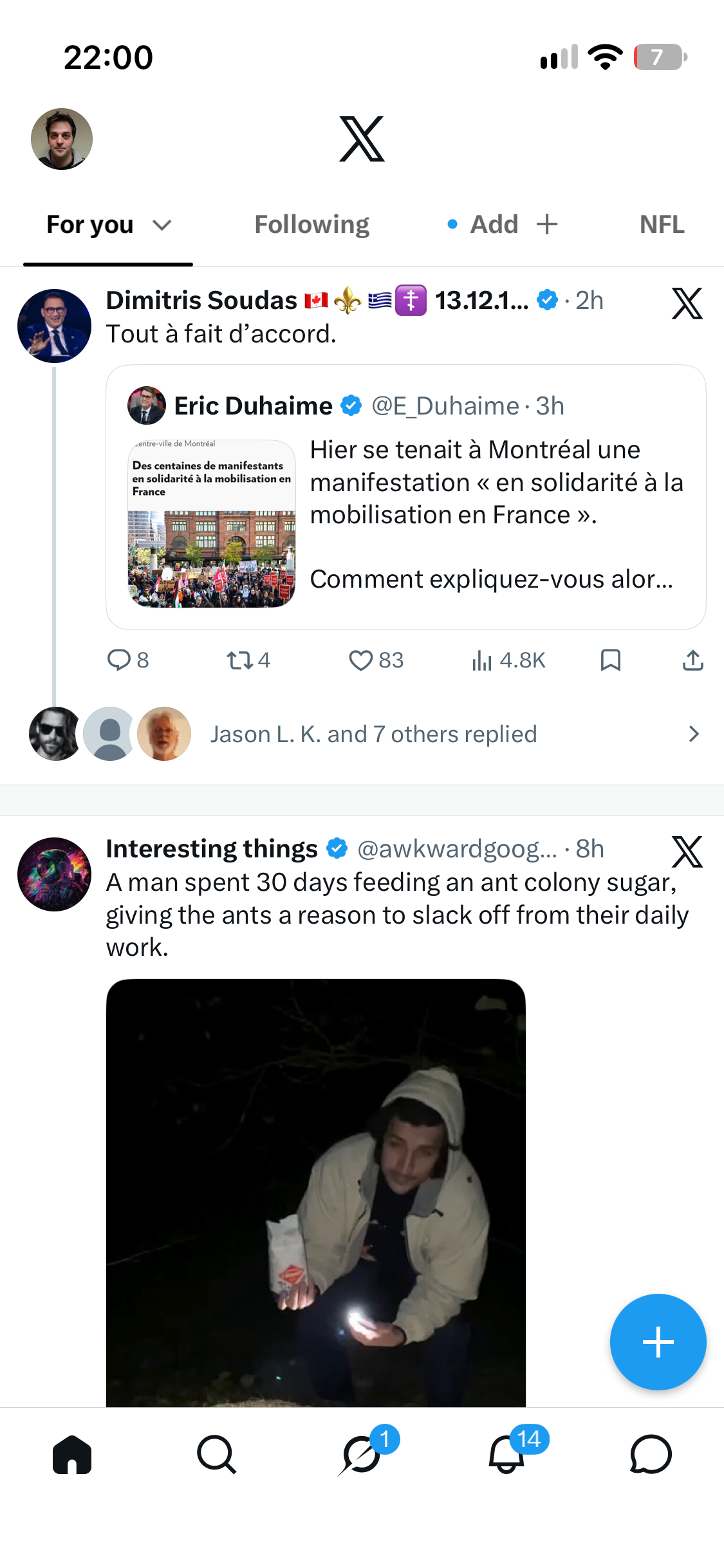Open Eric Duhaime quoted post
Image resolution: width=724 pixels, height=1568 pixels.
point(406,497)
